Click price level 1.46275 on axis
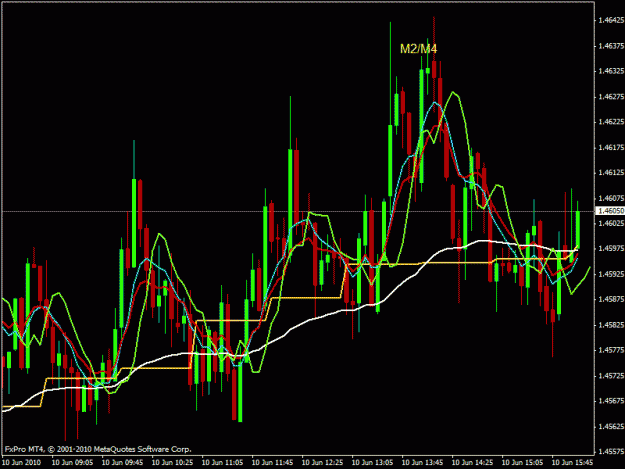This screenshot has height=469, width=625. (611, 97)
